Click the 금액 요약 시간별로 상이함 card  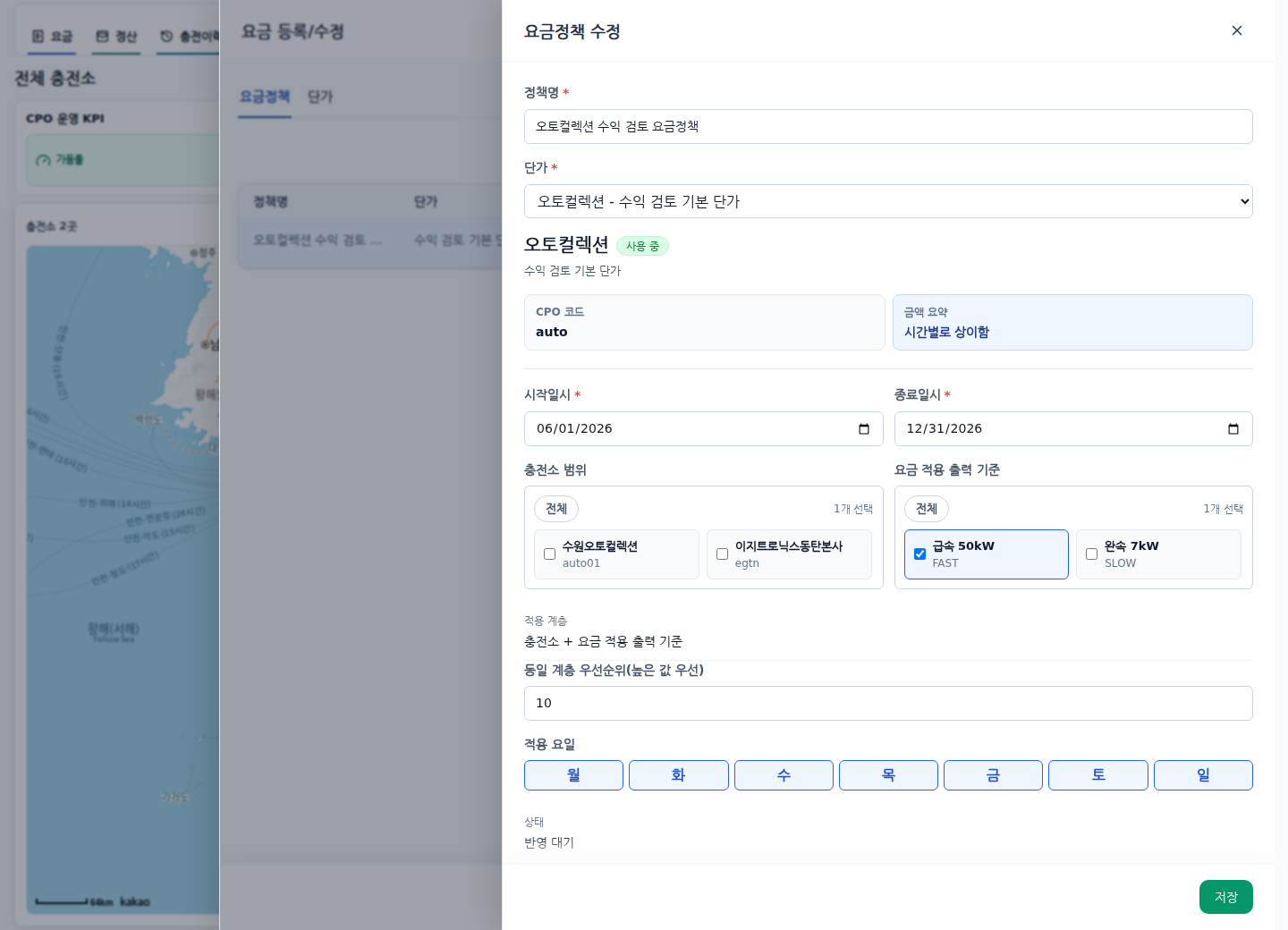click(1072, 322)
